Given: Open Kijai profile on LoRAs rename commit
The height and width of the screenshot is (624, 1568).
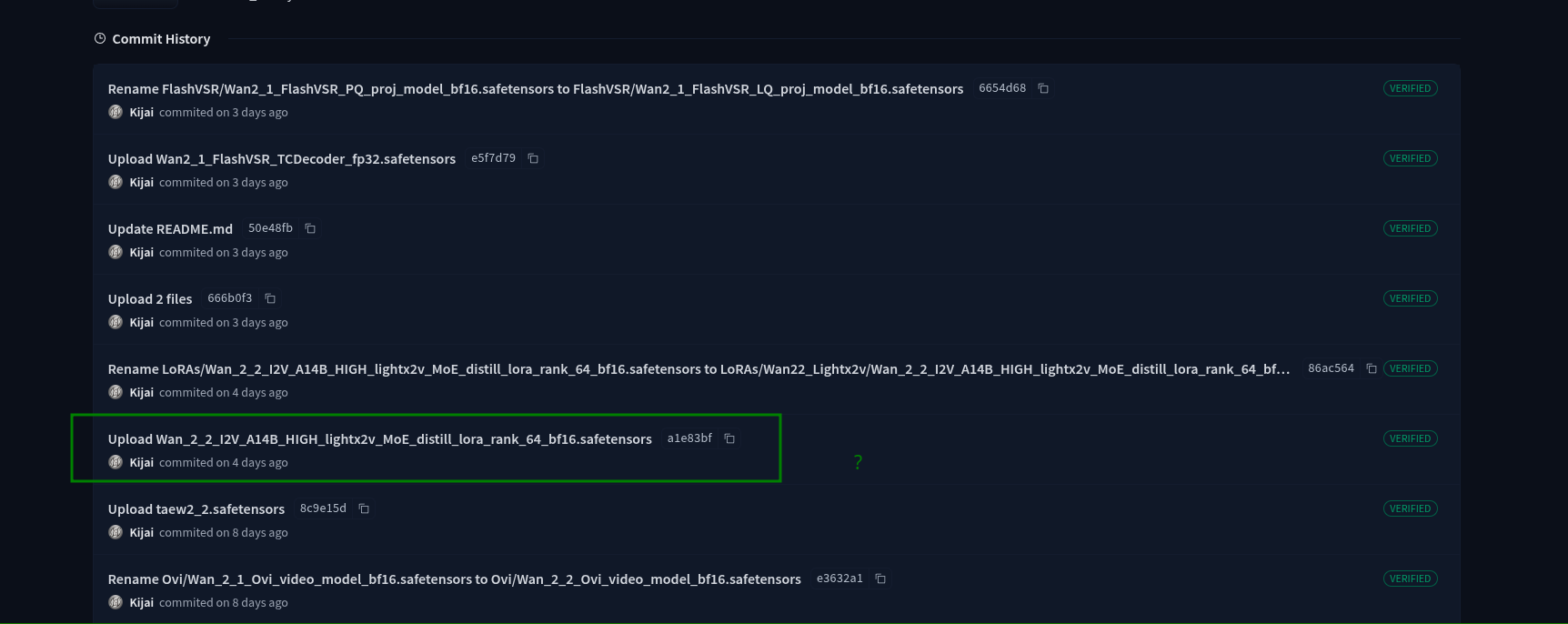Looking at the screenshot, I should (141, 393).
